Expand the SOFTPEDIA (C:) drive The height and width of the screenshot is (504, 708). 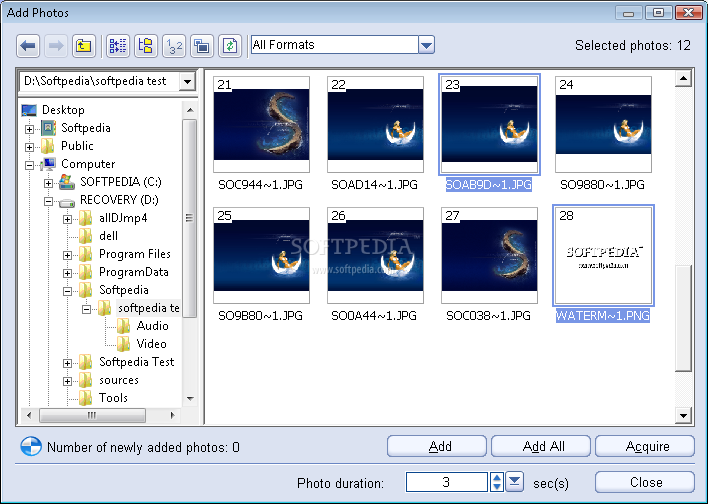tap(48, 183)
